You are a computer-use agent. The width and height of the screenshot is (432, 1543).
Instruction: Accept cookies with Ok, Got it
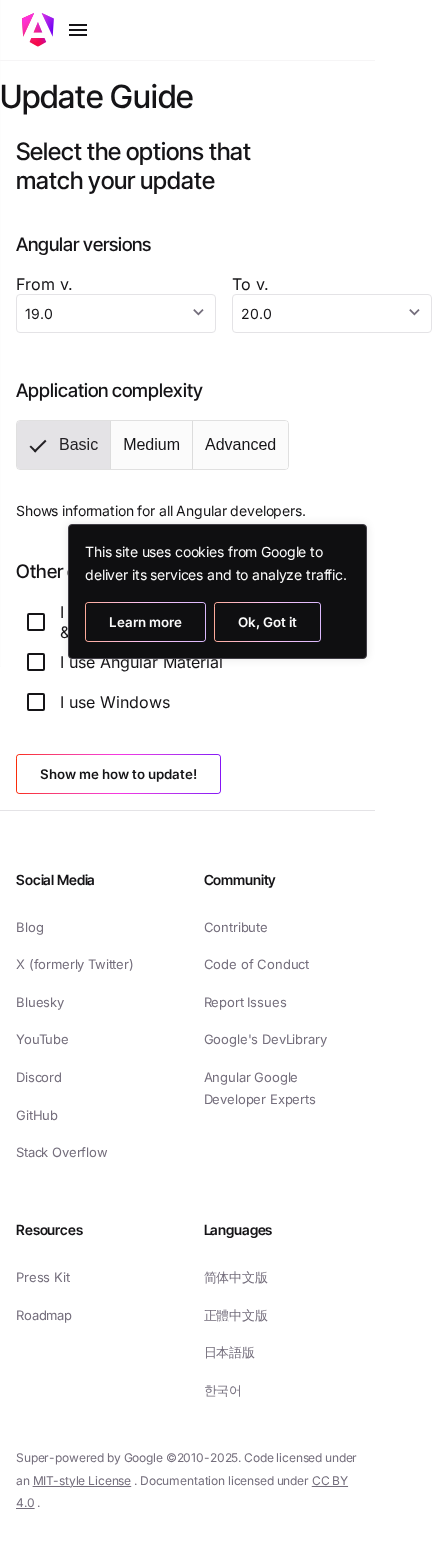(267, 622)
